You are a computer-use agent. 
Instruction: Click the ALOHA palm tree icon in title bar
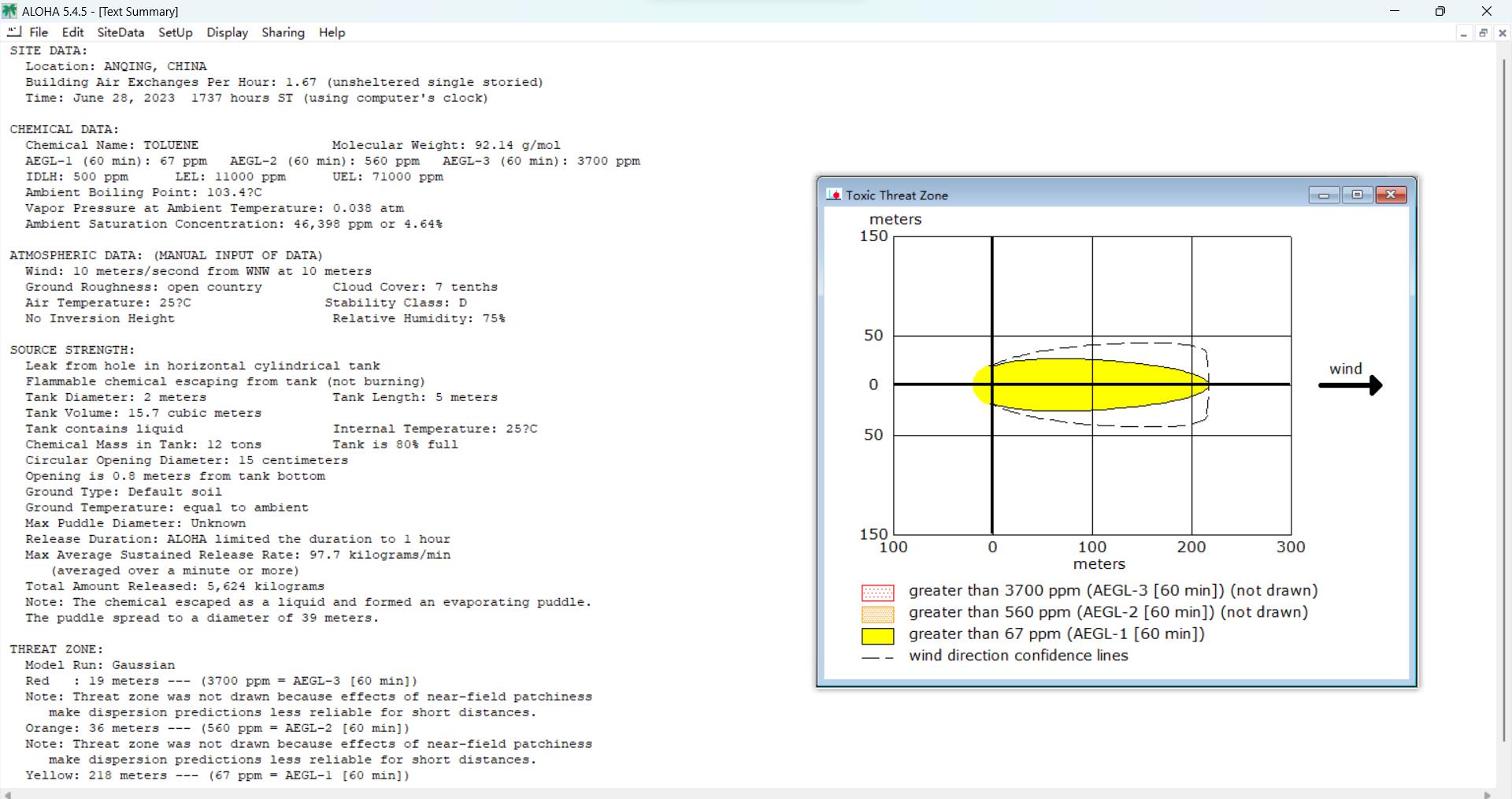point(9,11)
